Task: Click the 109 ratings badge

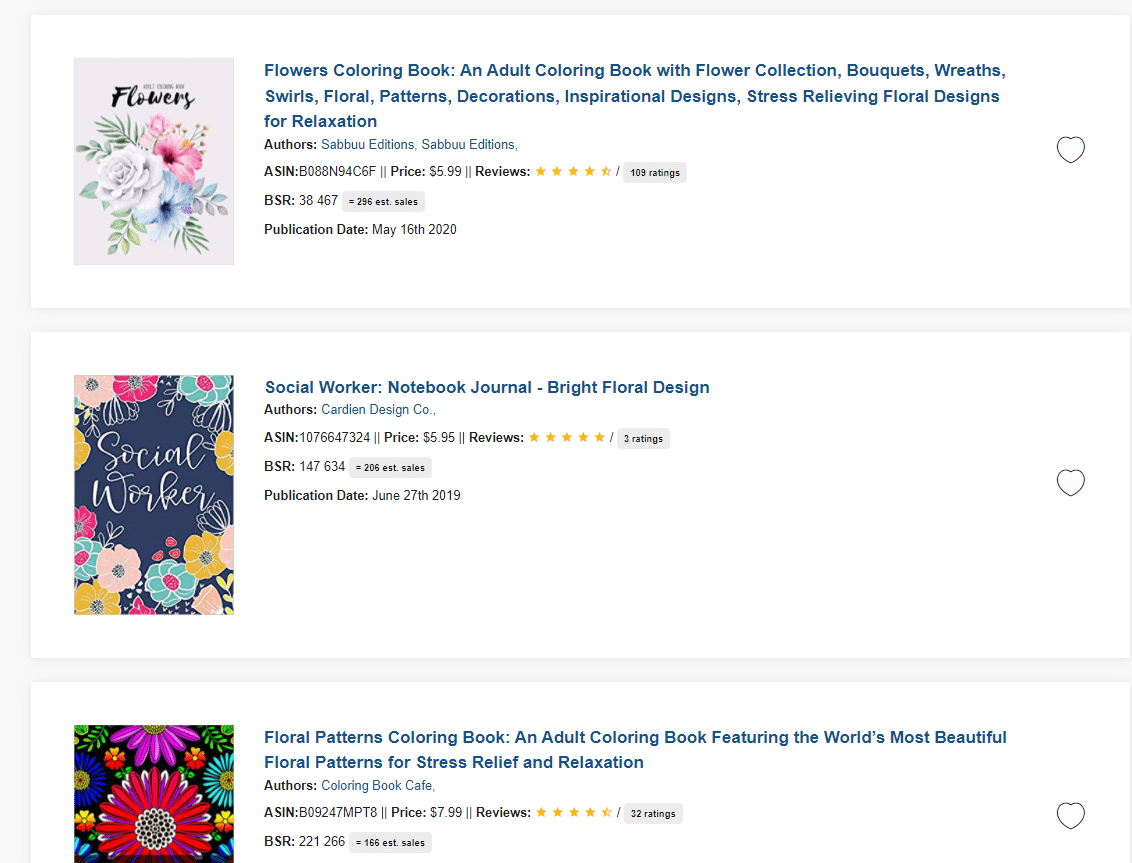Action: 655,173
